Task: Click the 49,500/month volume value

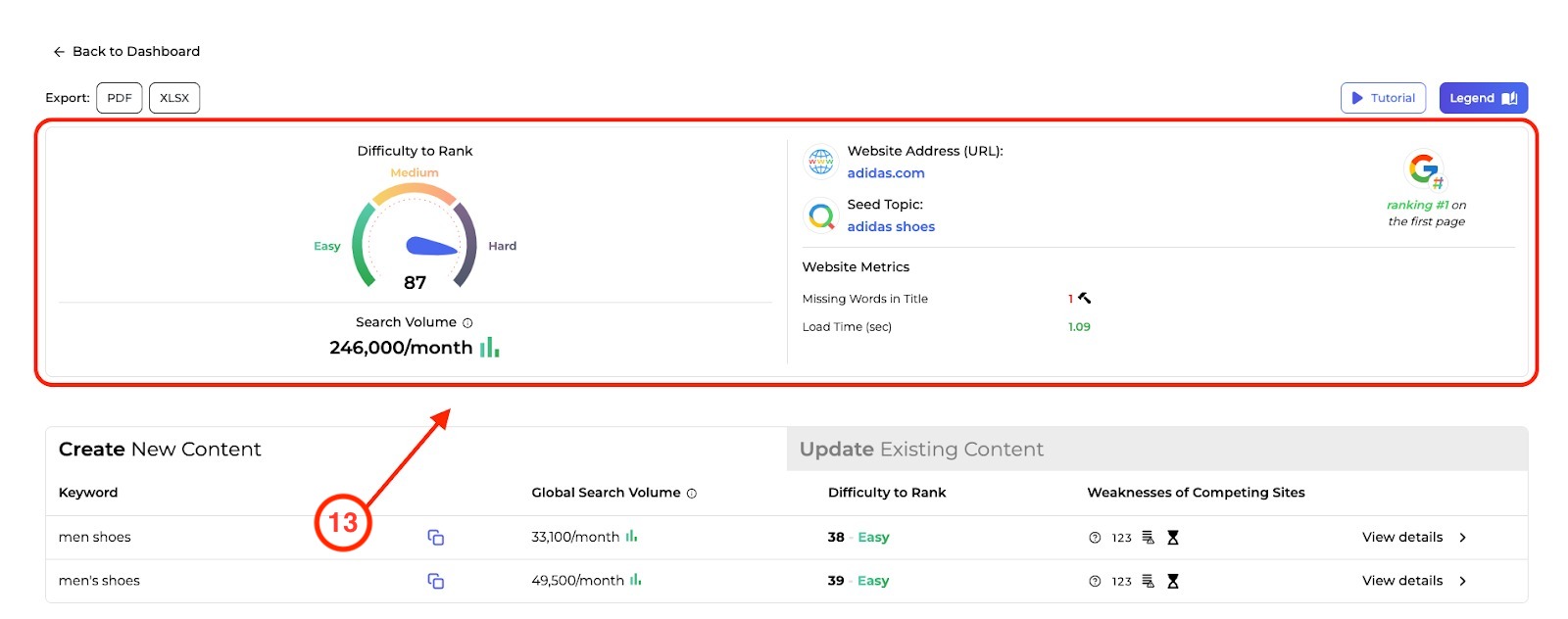Action: tap(577, 581)
